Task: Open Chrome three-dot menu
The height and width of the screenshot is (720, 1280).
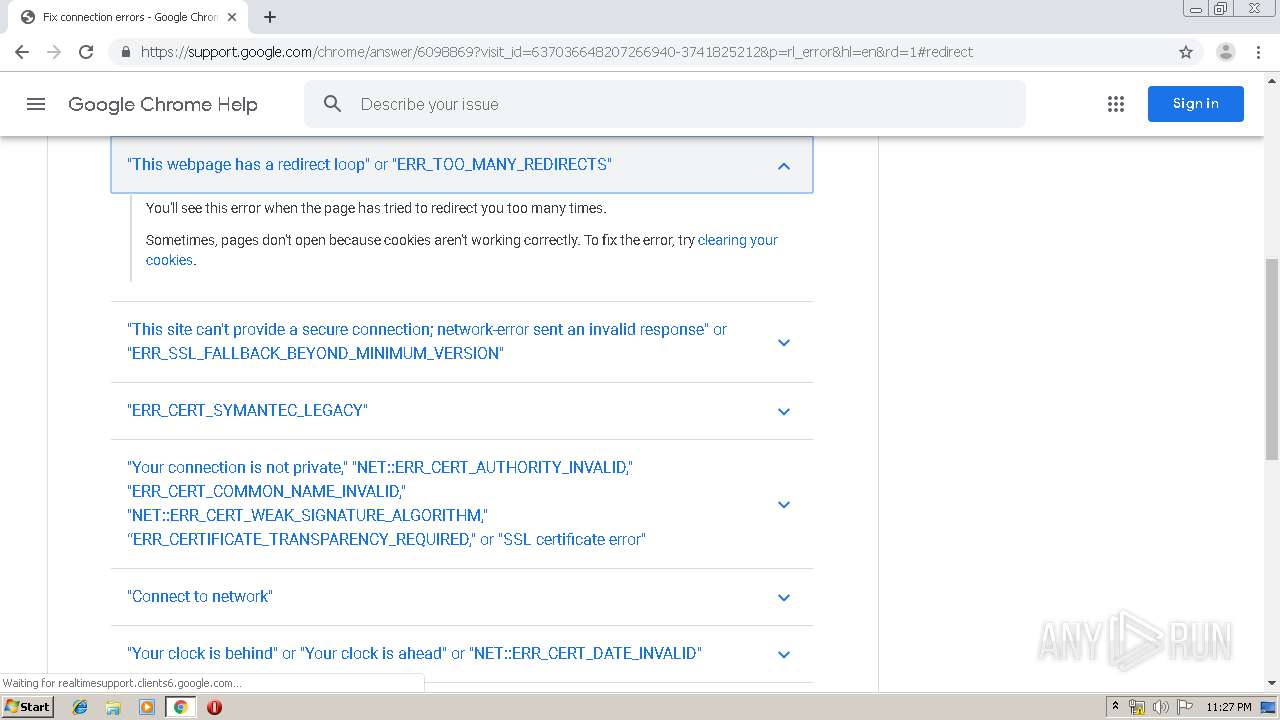Action: point(1258,52)
